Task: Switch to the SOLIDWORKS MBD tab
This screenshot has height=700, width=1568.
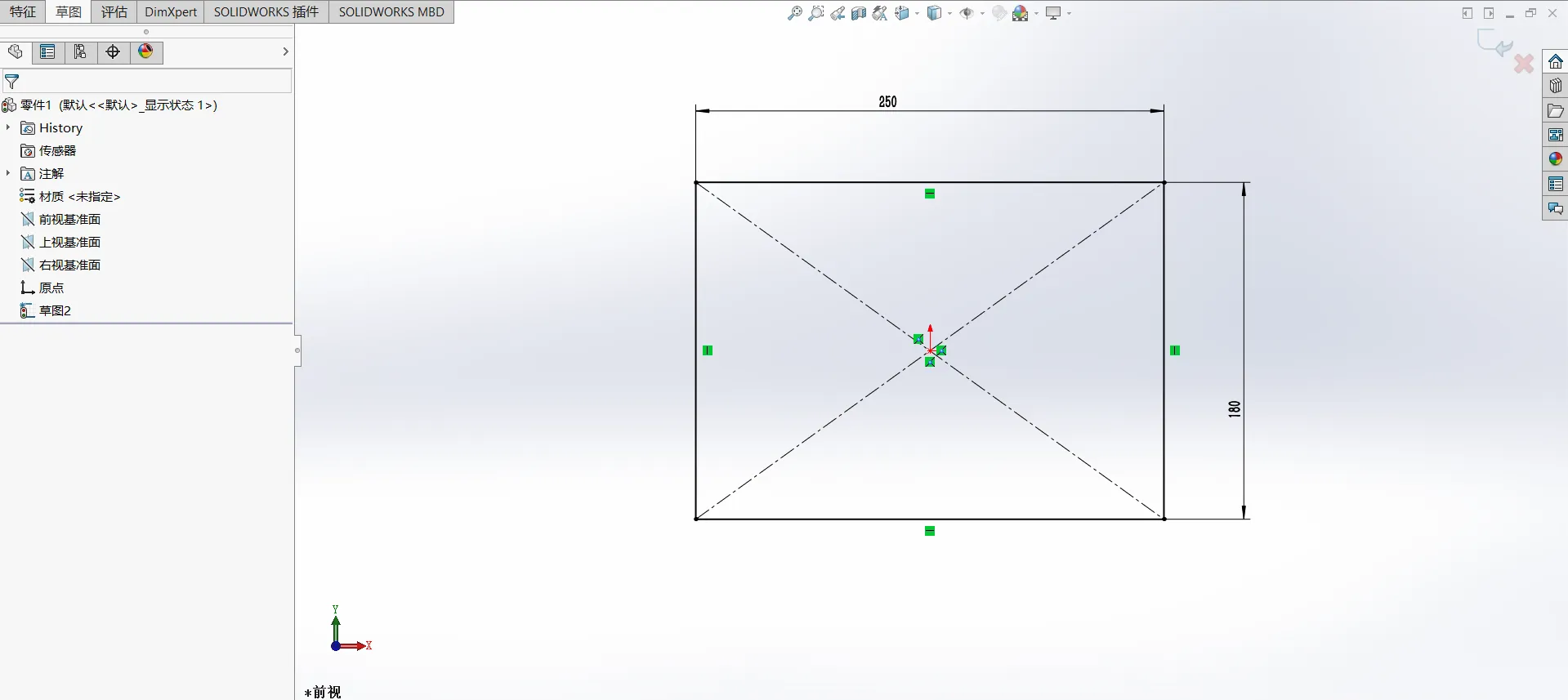Action: click(x=391, y=11)
